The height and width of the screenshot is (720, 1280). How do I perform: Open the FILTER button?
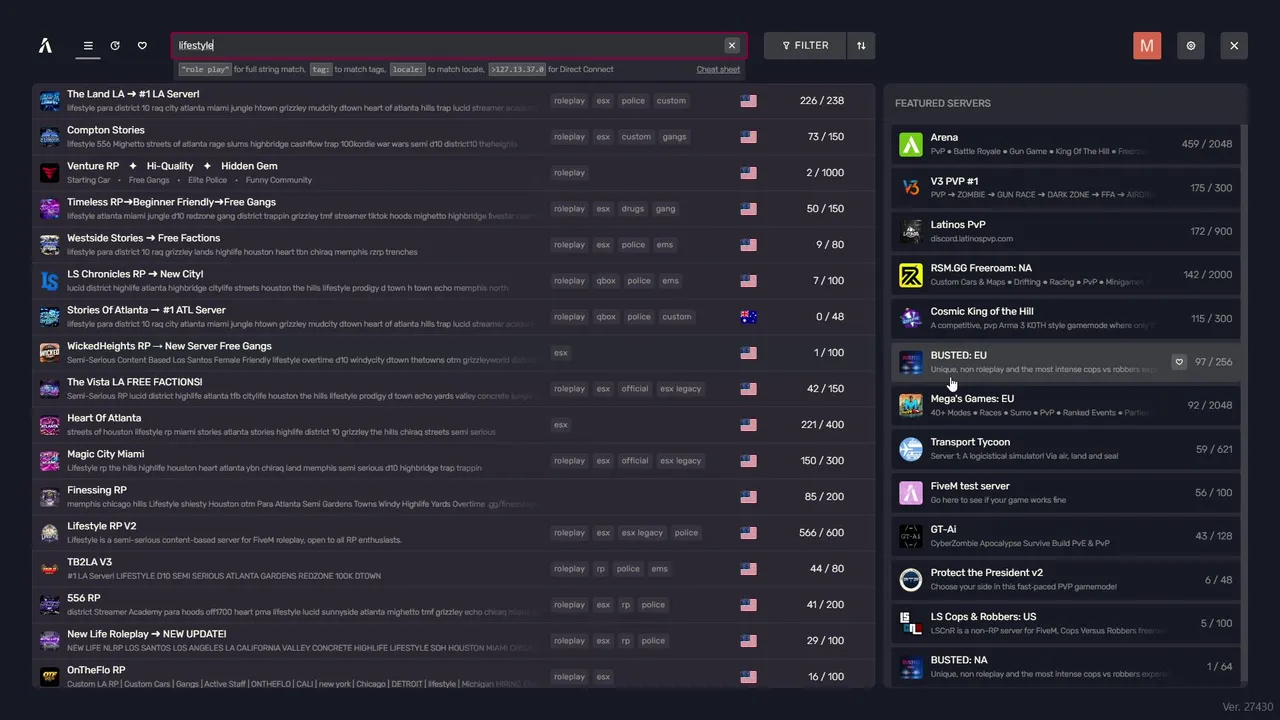805,45
